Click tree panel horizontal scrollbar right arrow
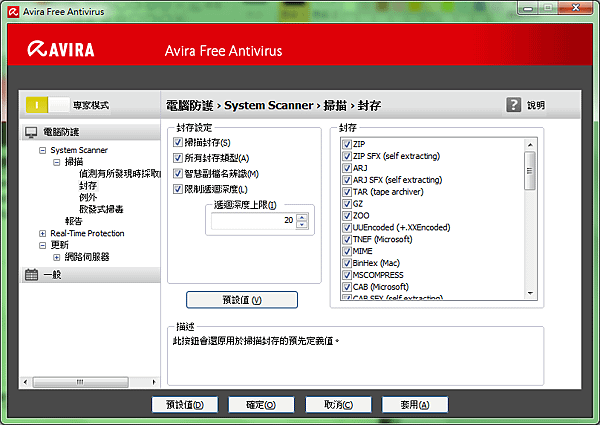The width and height of the screenshot is (600, 425). (x=154, y=382)
